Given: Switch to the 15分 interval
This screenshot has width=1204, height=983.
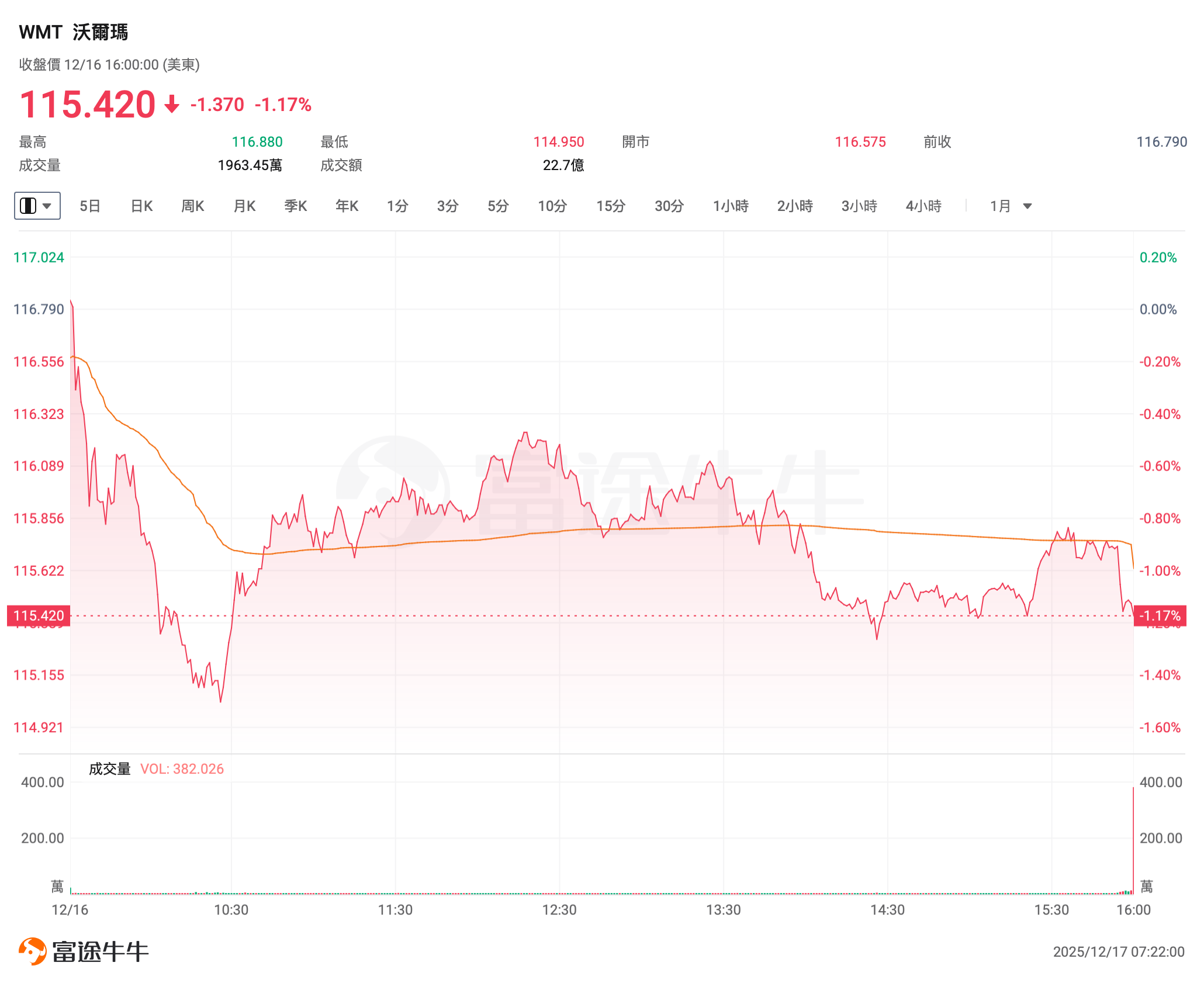Looking at the screenshot, I should point(611,206).
